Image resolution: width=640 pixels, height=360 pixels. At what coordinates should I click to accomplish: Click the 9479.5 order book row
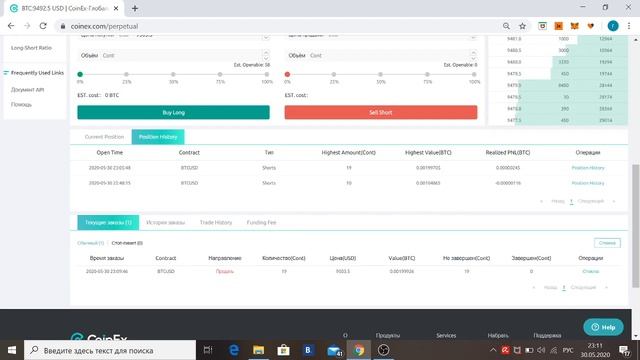coord(558,73)
